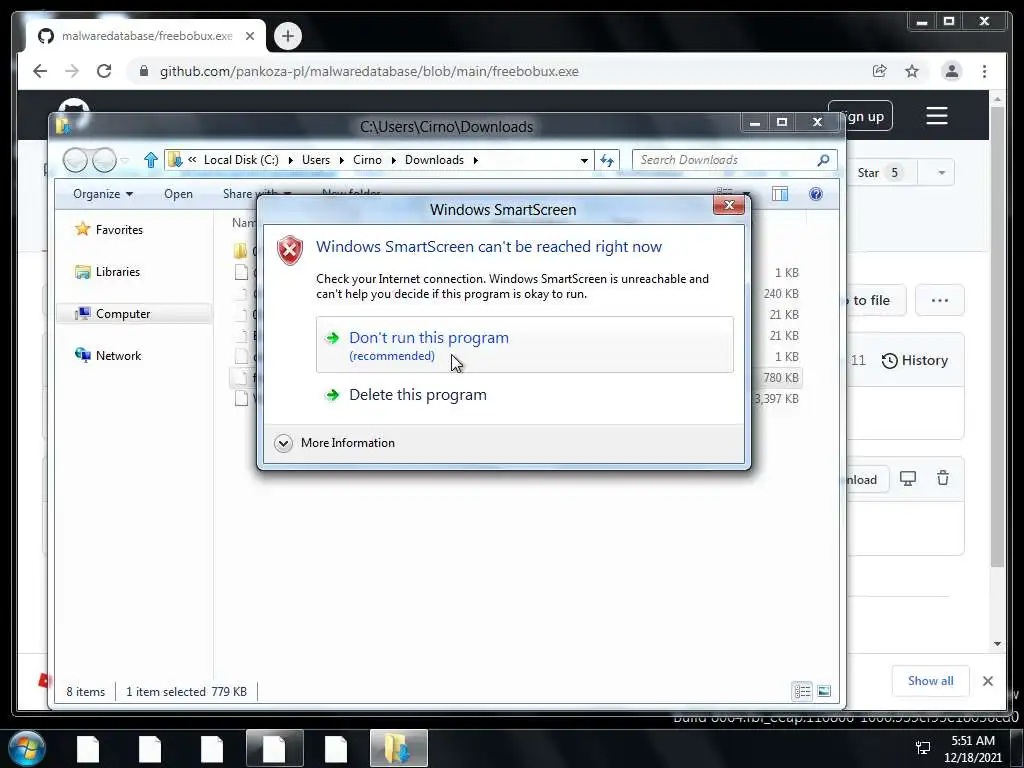Select malwaredatabase/freebobux.exe browser tab

pyautogui.click(x=146, y=36)
